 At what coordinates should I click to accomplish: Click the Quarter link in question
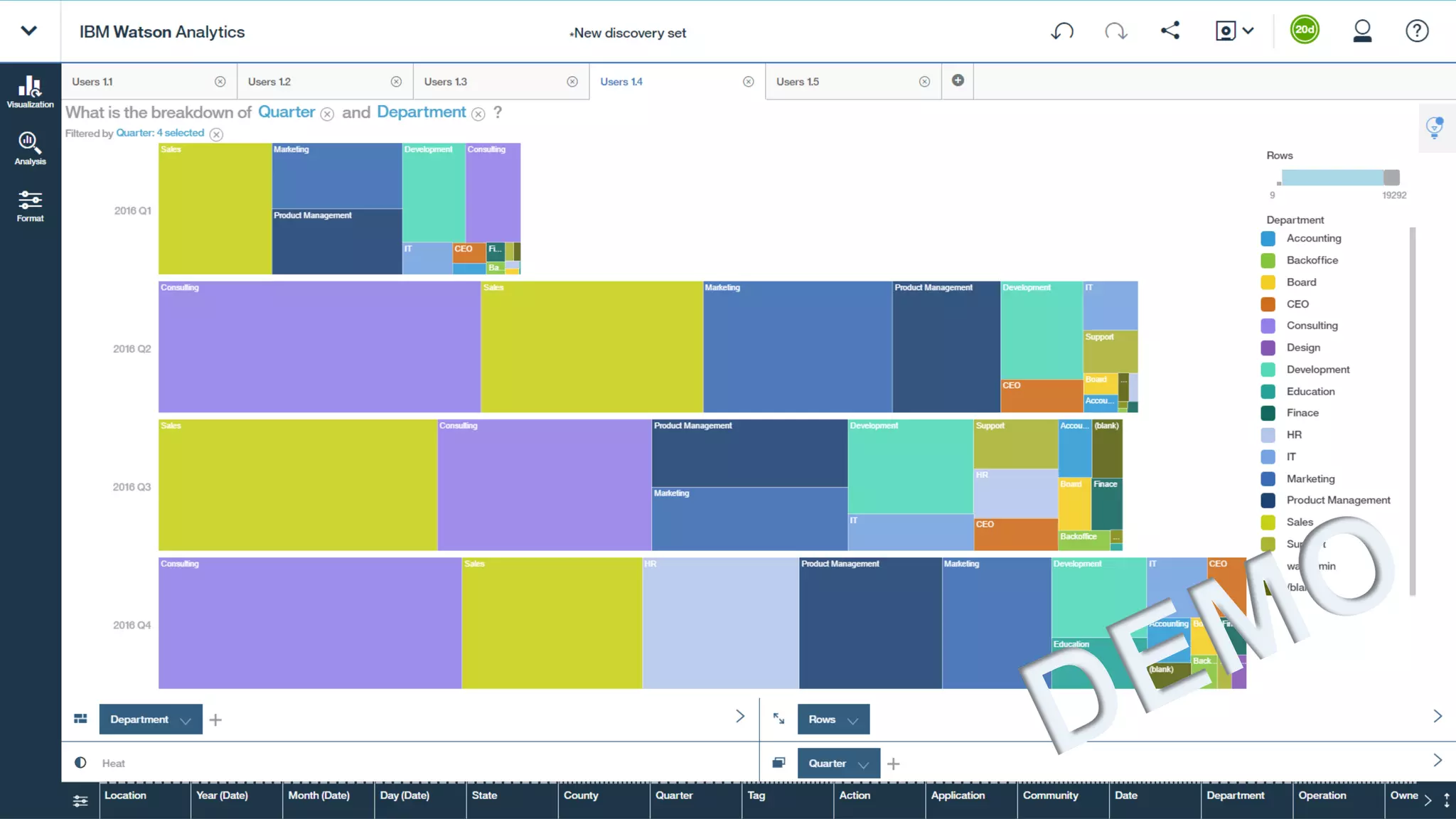[x=286, y=112]
